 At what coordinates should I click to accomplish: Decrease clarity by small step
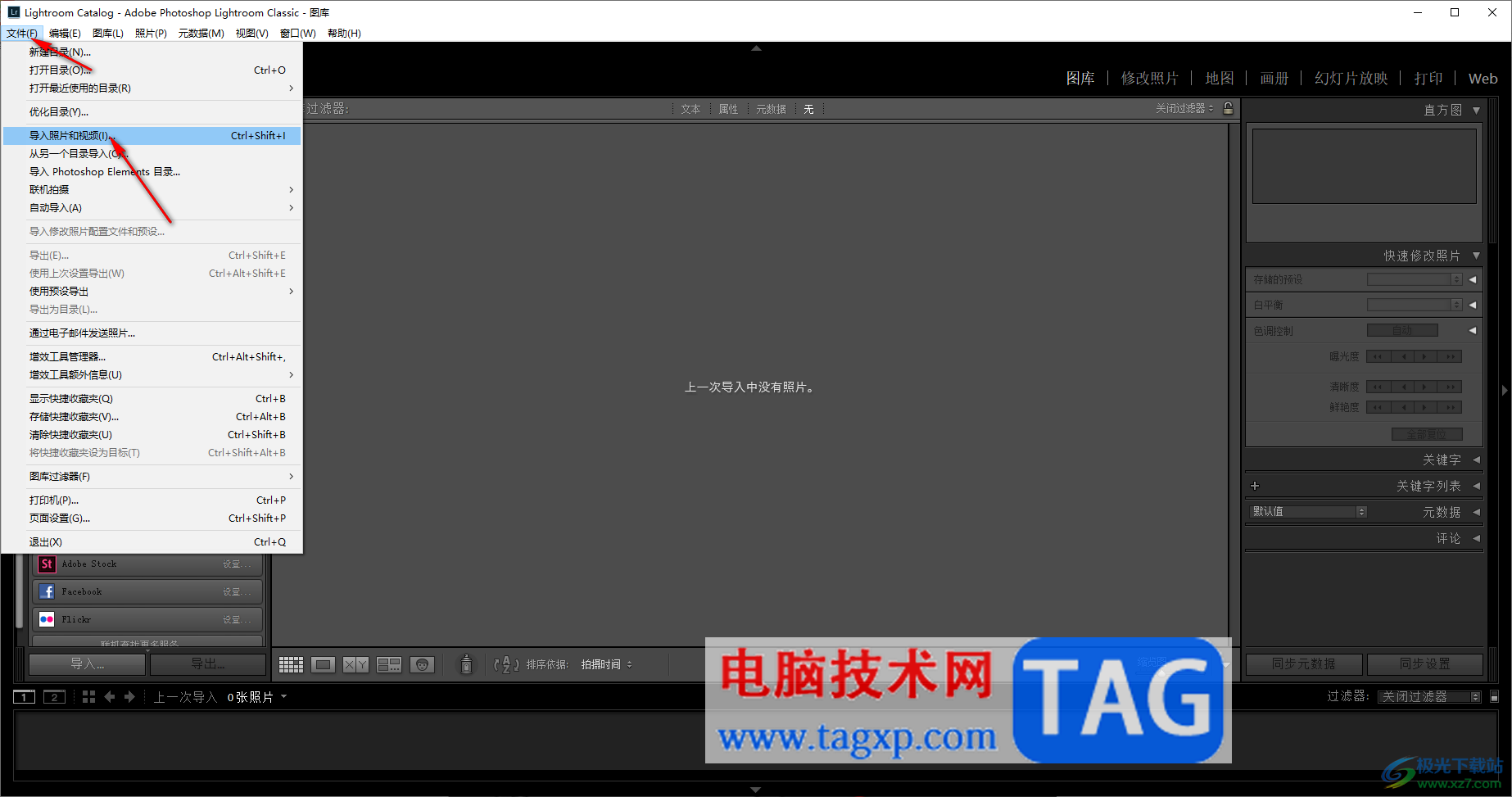click(1402, 387)
